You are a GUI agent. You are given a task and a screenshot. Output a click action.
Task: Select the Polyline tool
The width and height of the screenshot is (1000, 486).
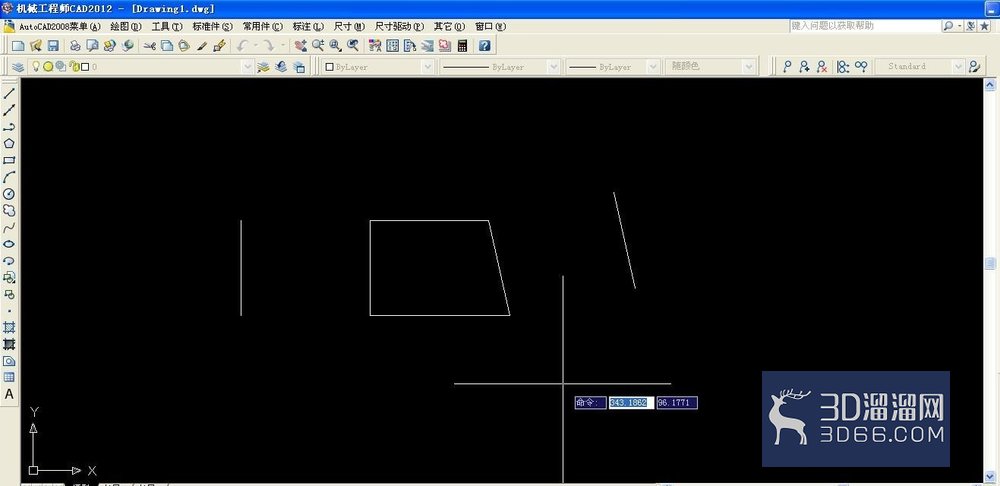(9, 127)
